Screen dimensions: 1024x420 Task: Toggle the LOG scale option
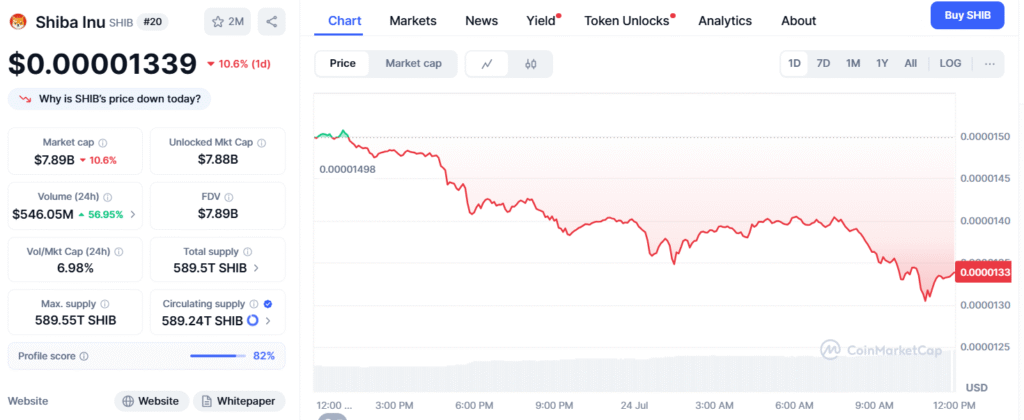click(x=950, y=63)
